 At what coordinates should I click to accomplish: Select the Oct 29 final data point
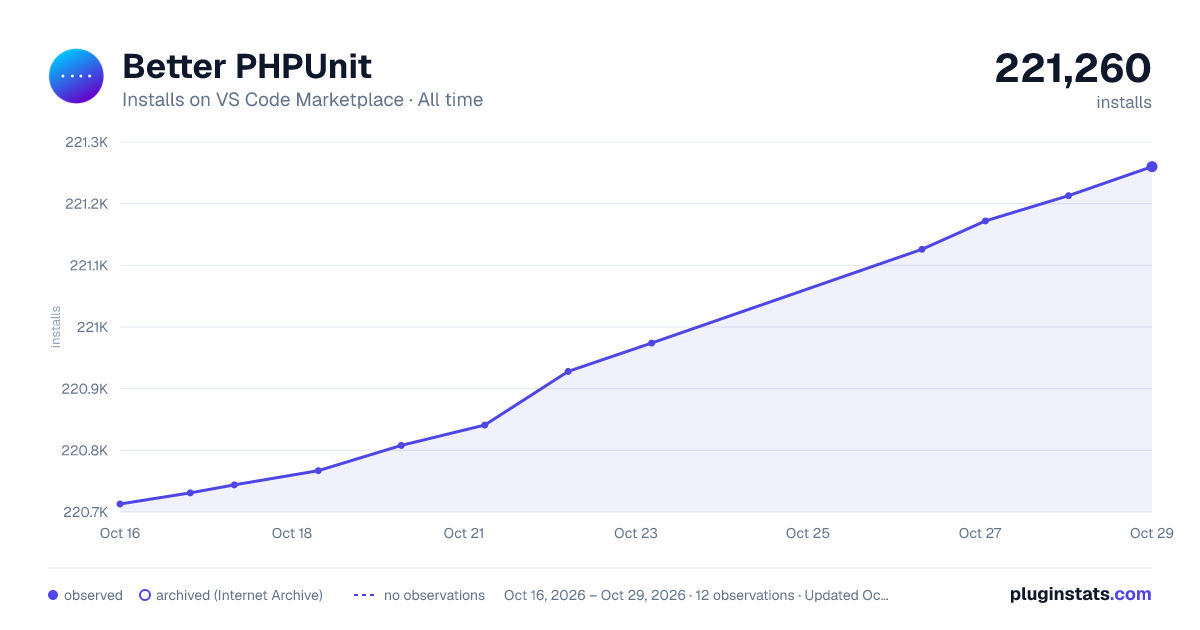pyautogui.click(x=1152, y=167)
